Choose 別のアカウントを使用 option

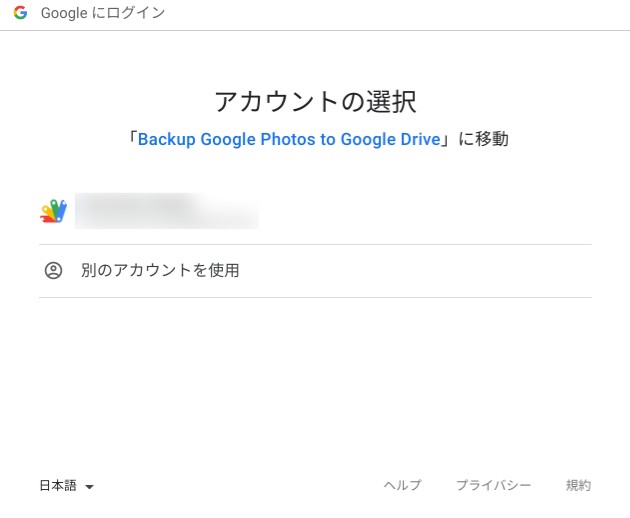coord(160,270)
